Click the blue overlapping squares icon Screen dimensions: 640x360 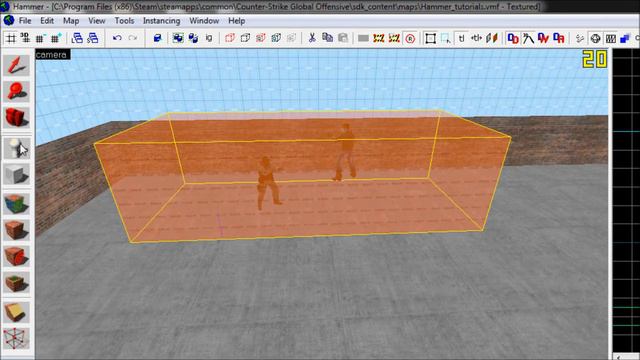tap(625, 38)
